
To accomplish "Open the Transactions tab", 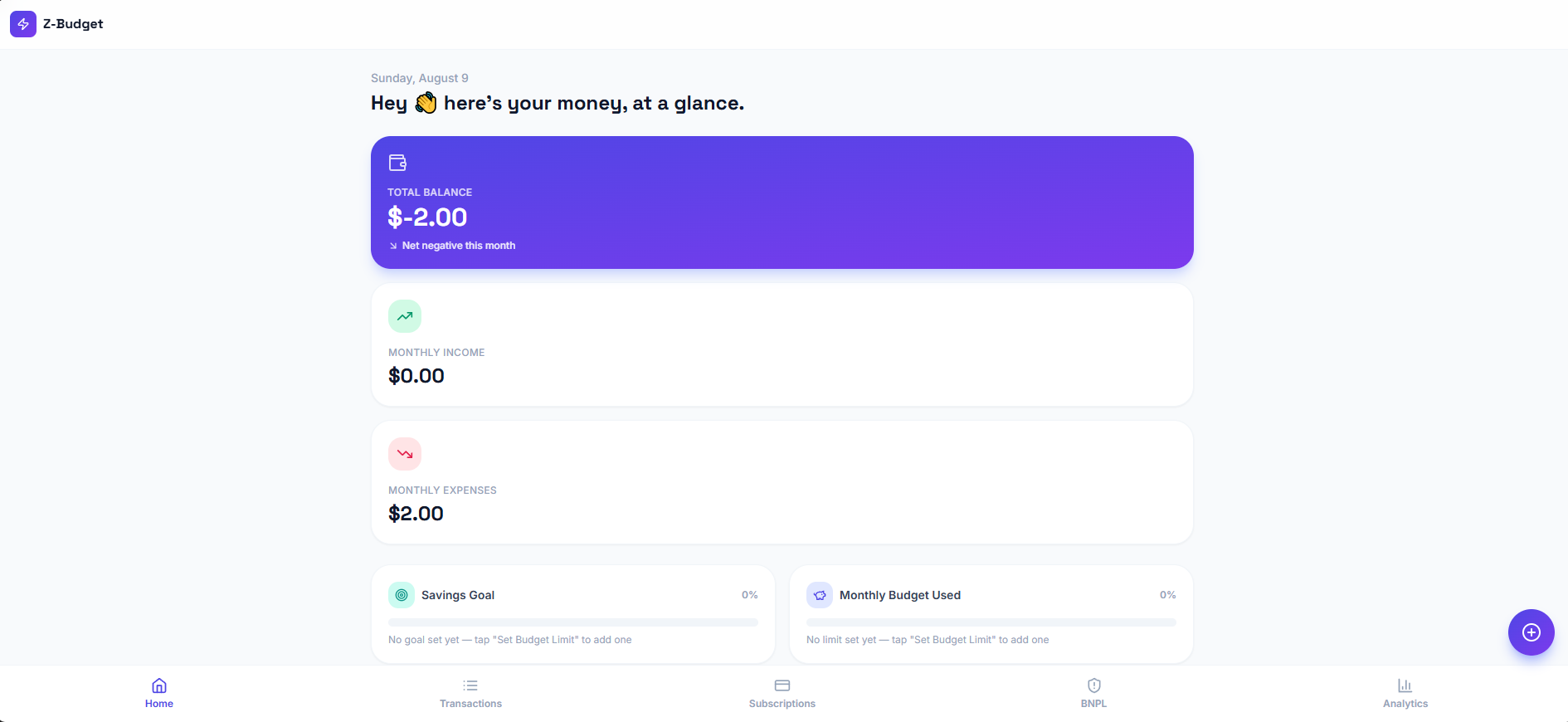I will 470,694.
